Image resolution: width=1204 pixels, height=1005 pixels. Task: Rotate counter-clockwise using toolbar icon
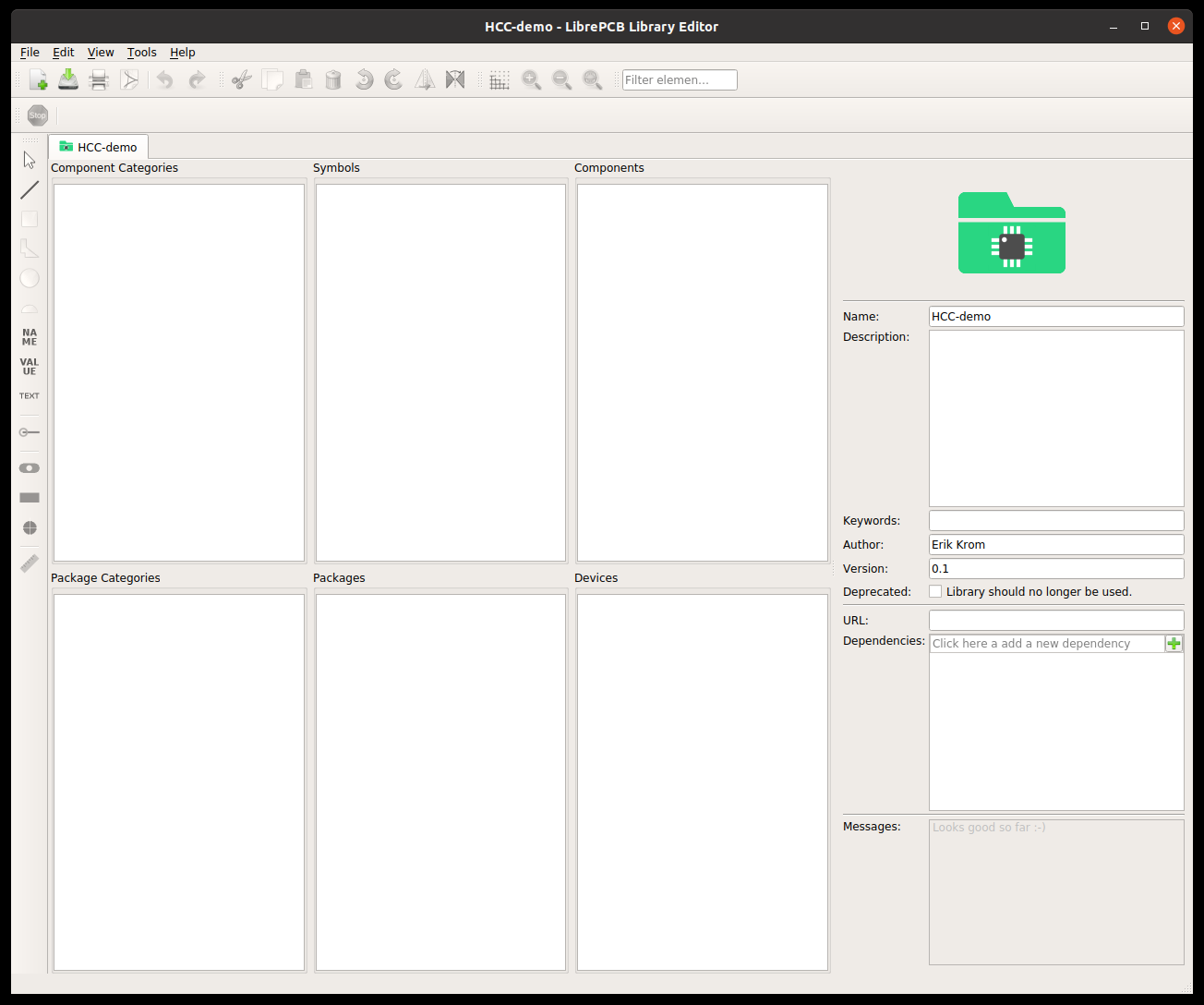(x=364, y=80)
